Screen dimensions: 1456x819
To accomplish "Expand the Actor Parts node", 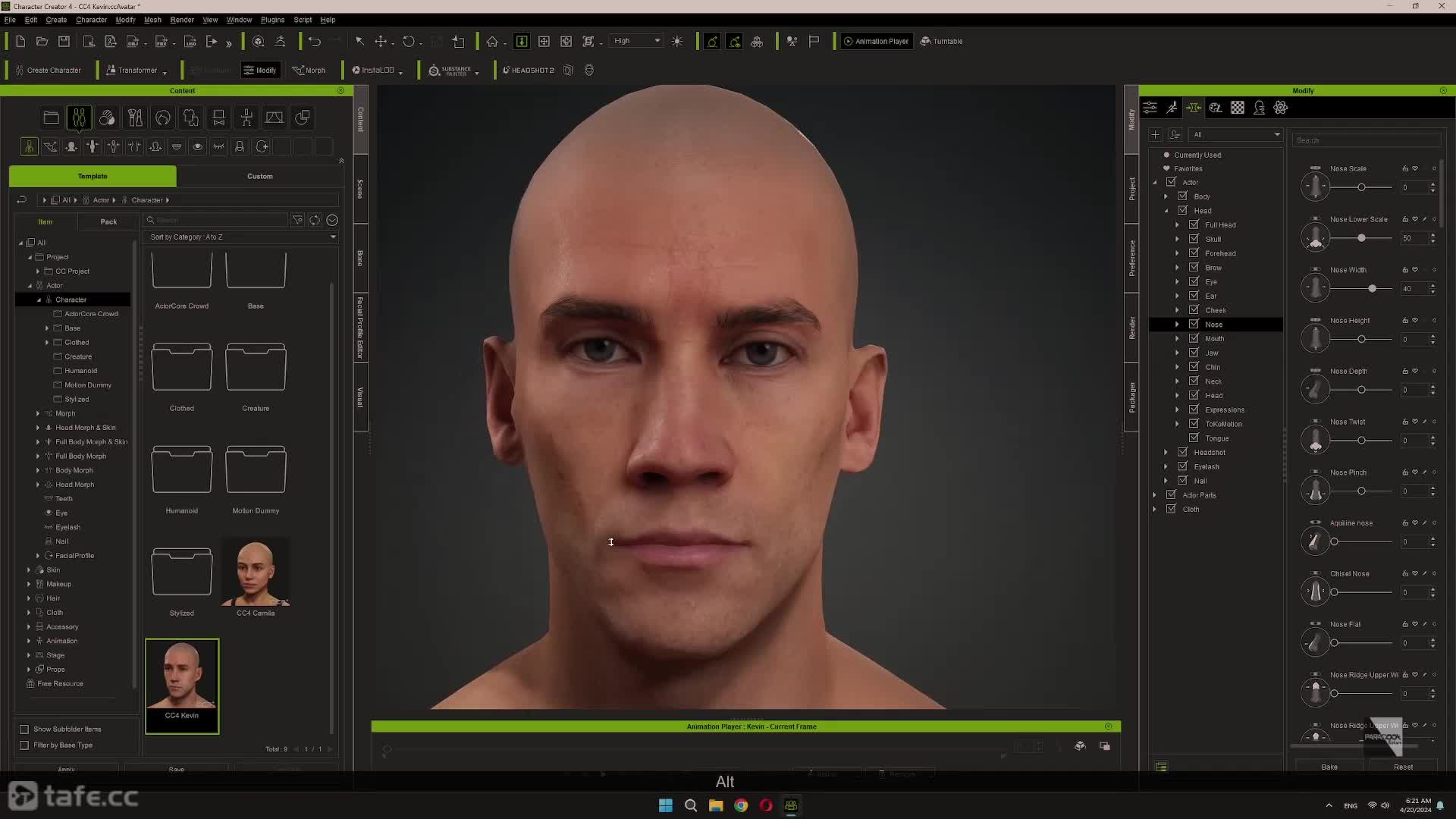I will (x=1155, y=495).
